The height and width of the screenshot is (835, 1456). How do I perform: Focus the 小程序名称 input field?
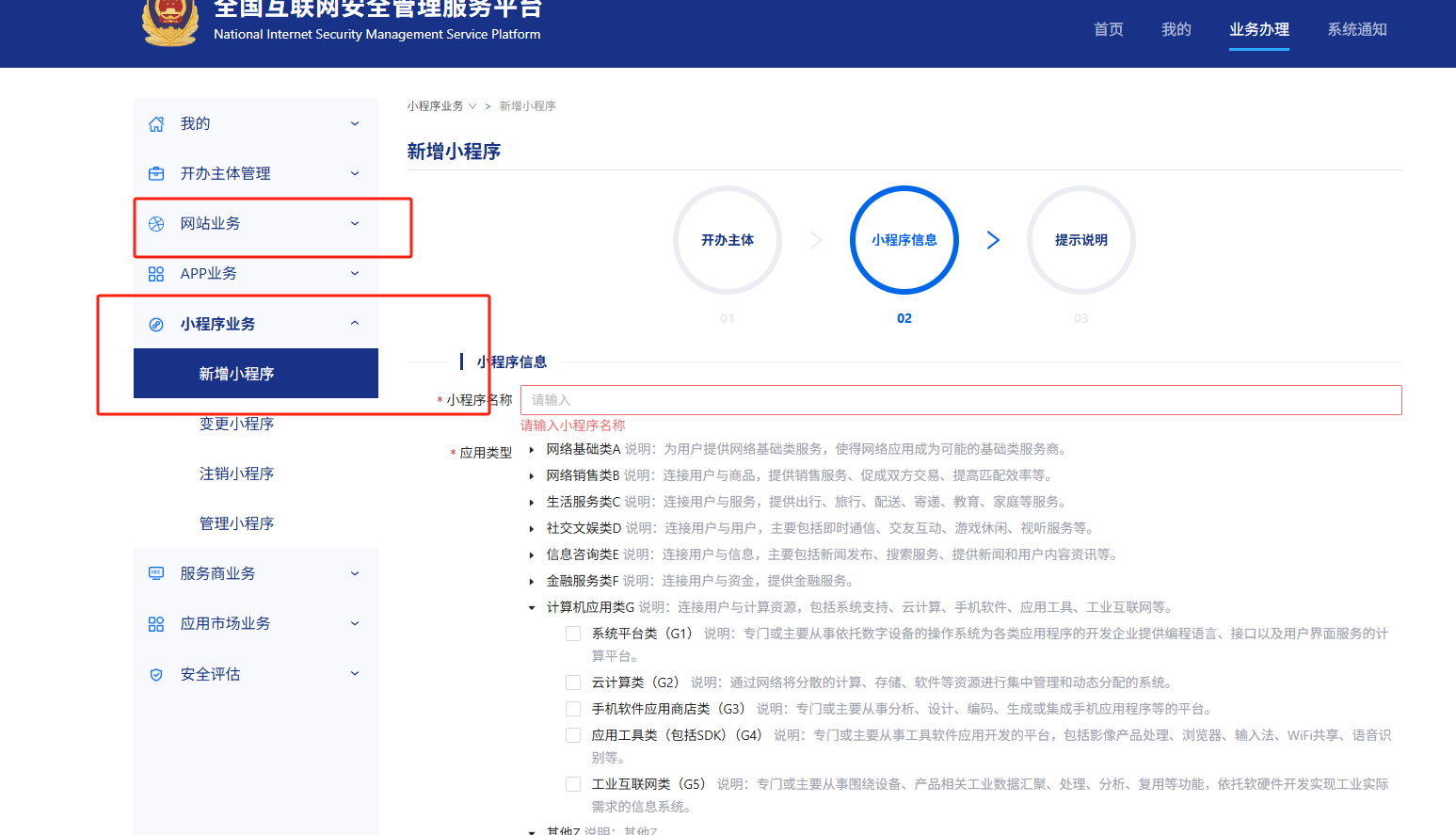pyautogui.click(x=961, y=400)
